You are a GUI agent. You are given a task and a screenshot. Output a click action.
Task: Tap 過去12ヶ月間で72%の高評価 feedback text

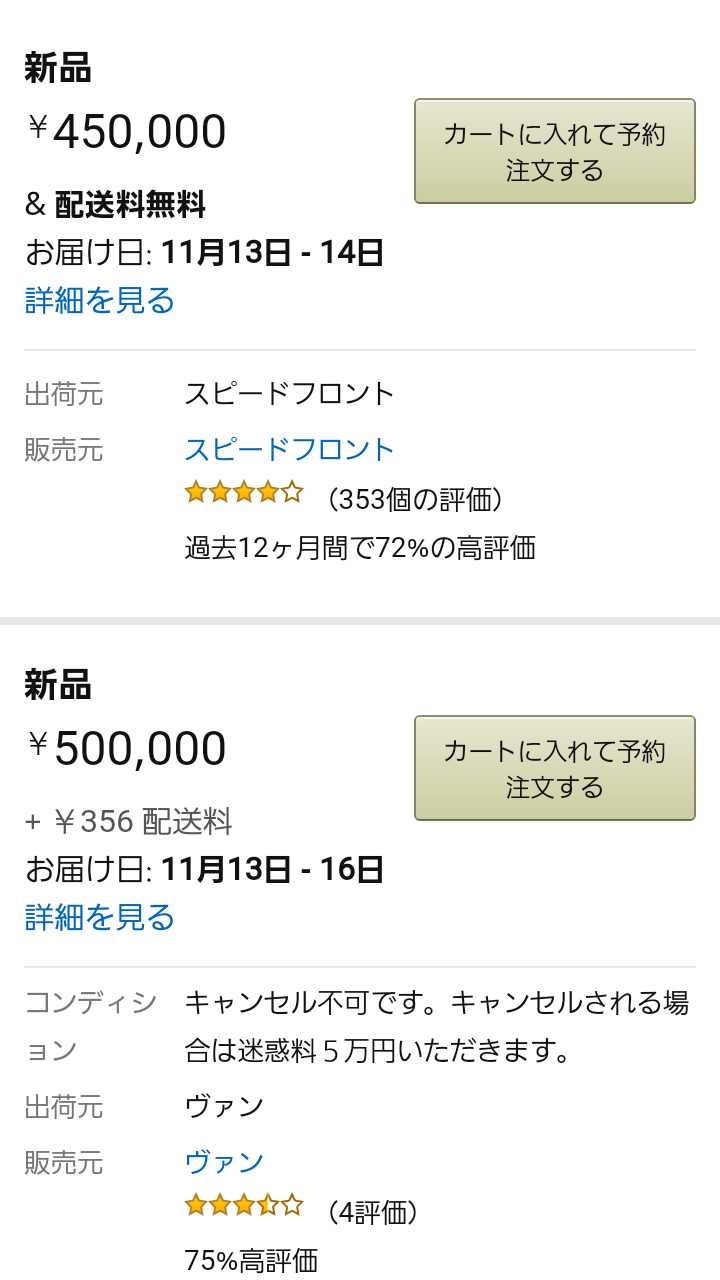click(x=360, y=548)
